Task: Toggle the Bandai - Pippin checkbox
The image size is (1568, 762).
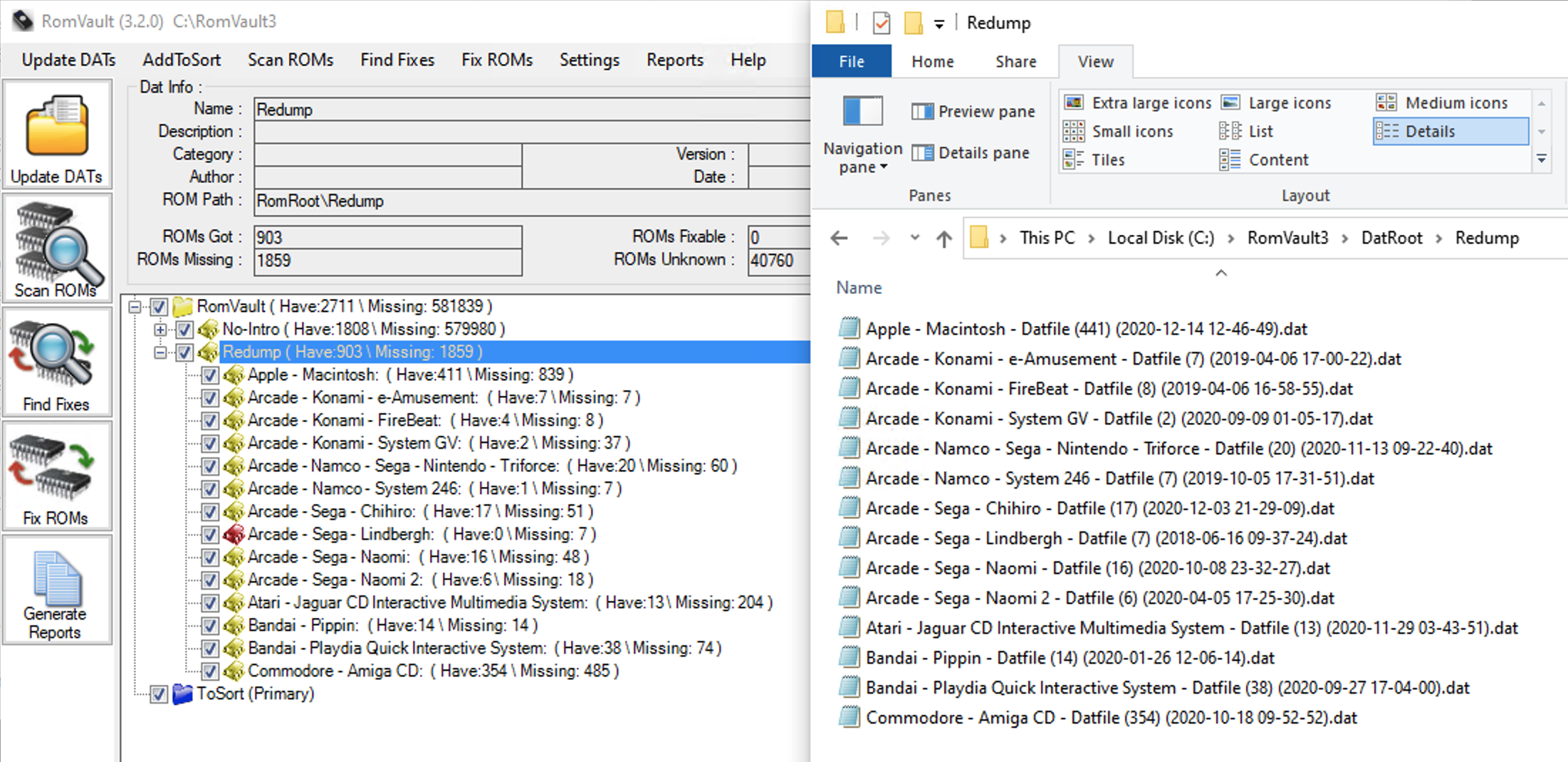Action: (210, 626)
